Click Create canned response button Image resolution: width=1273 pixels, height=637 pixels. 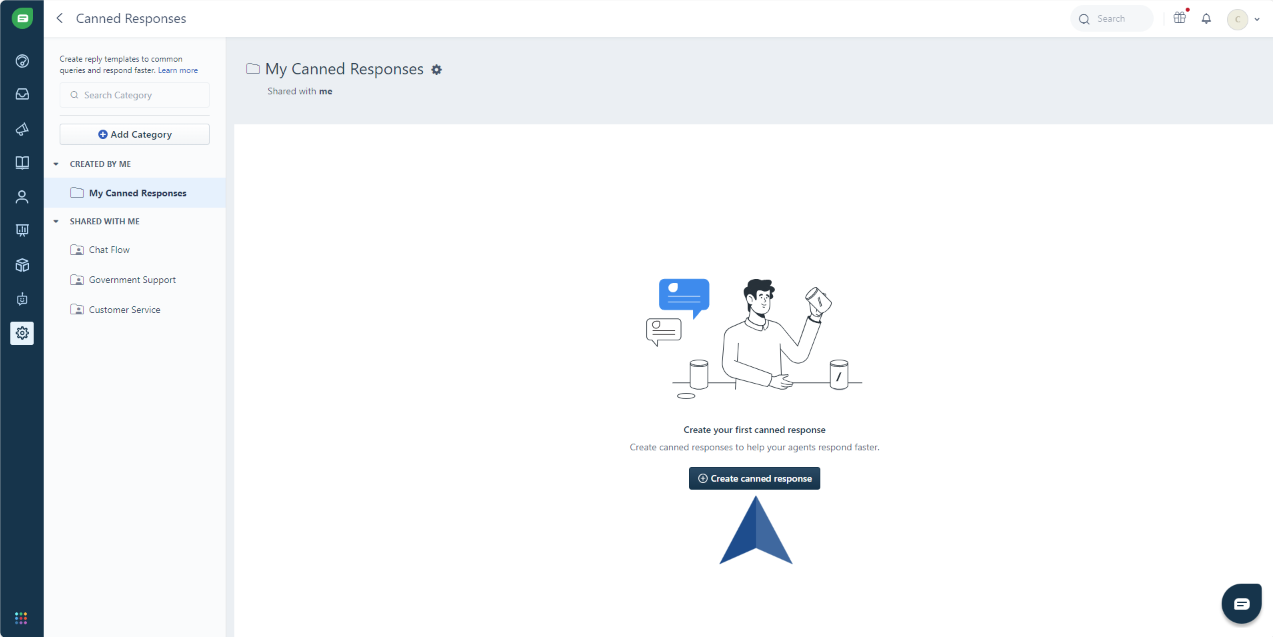click(x=754, y=478)
